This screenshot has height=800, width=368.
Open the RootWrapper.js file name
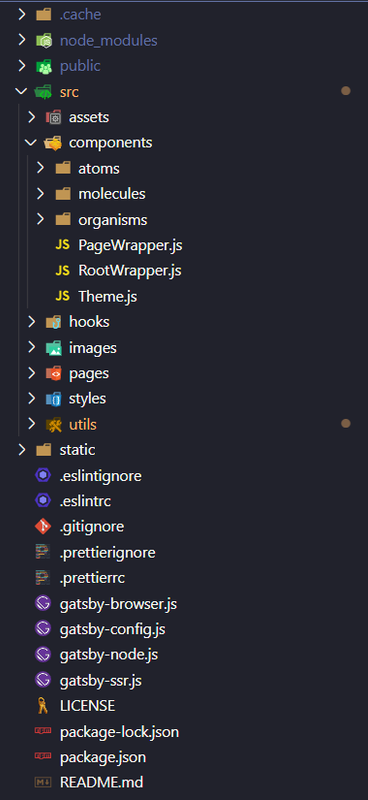(130, 271)
